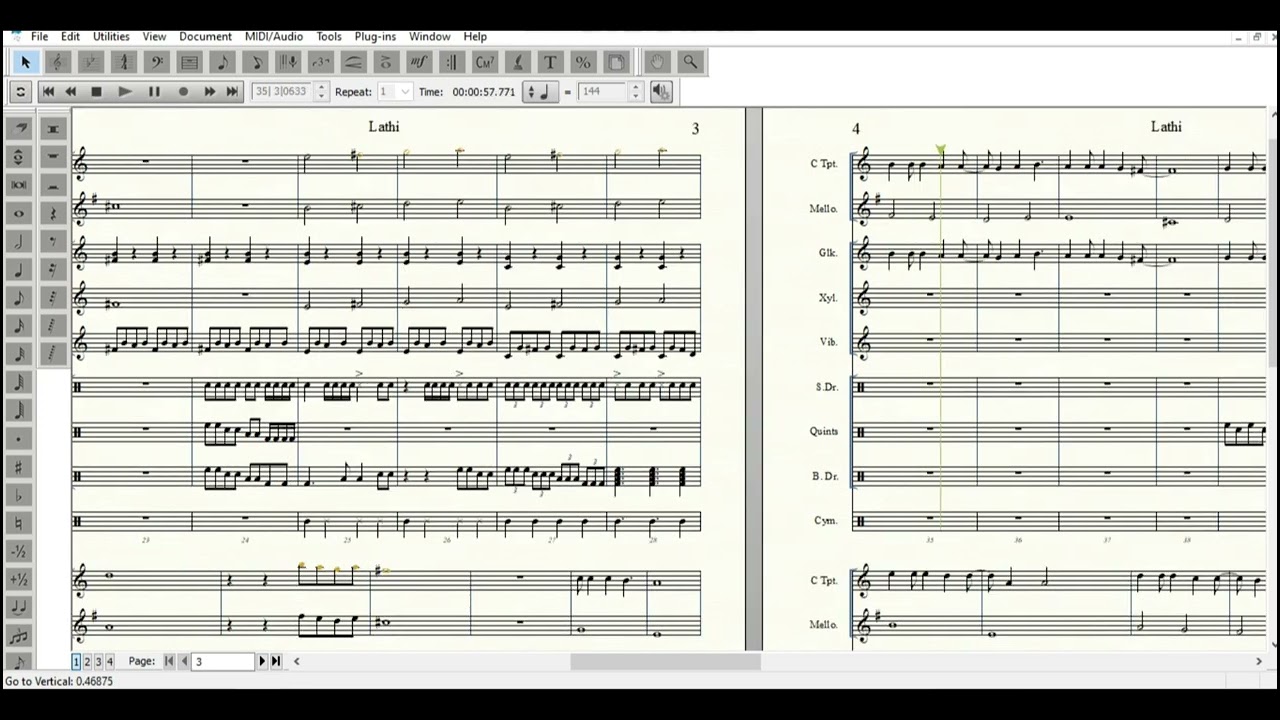The height and width of the screenshot is (720, 1280).
Task: Switch to layer 2 button
Action: [87, 661]
